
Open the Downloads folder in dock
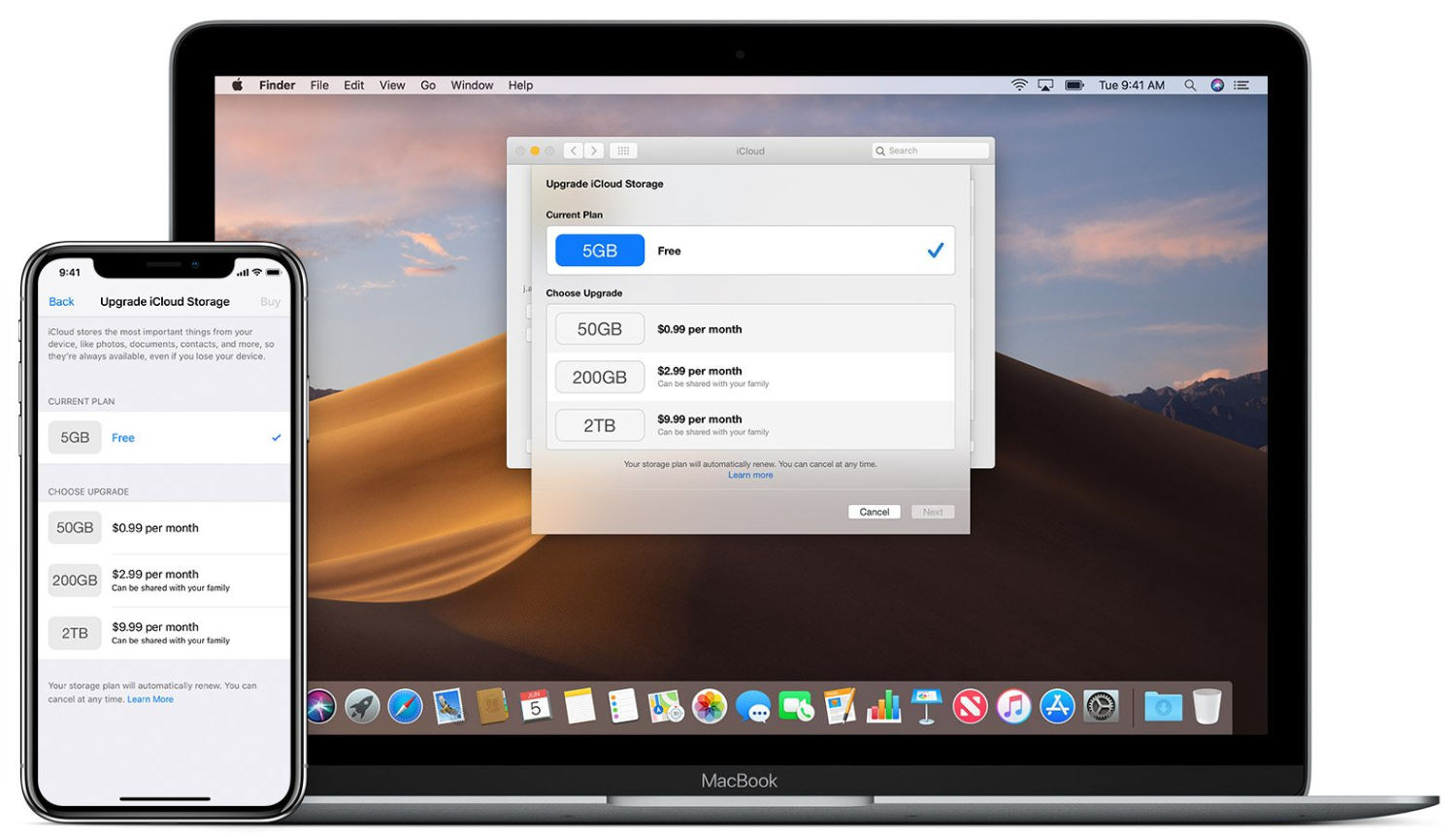(1163, 707)
